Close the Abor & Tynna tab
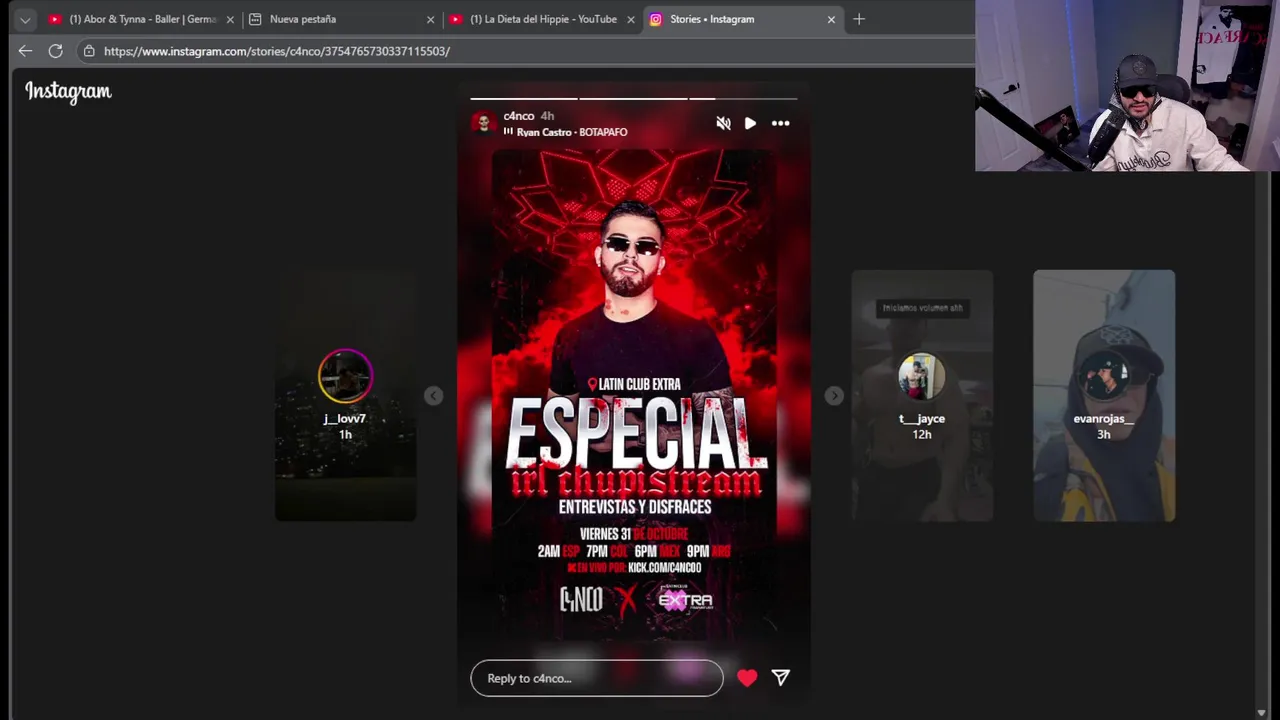This screenshot has width=1280, height=720. (x=230, y=19)
